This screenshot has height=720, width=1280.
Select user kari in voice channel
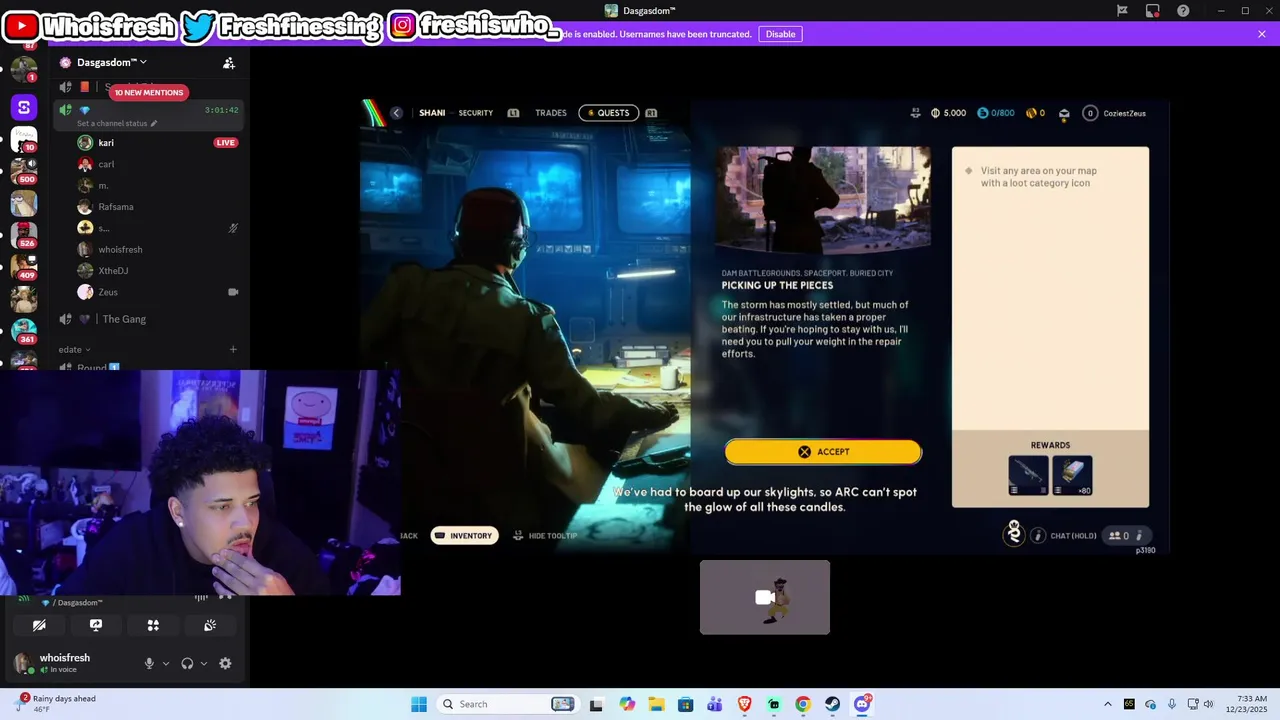[x=106, y=143]
